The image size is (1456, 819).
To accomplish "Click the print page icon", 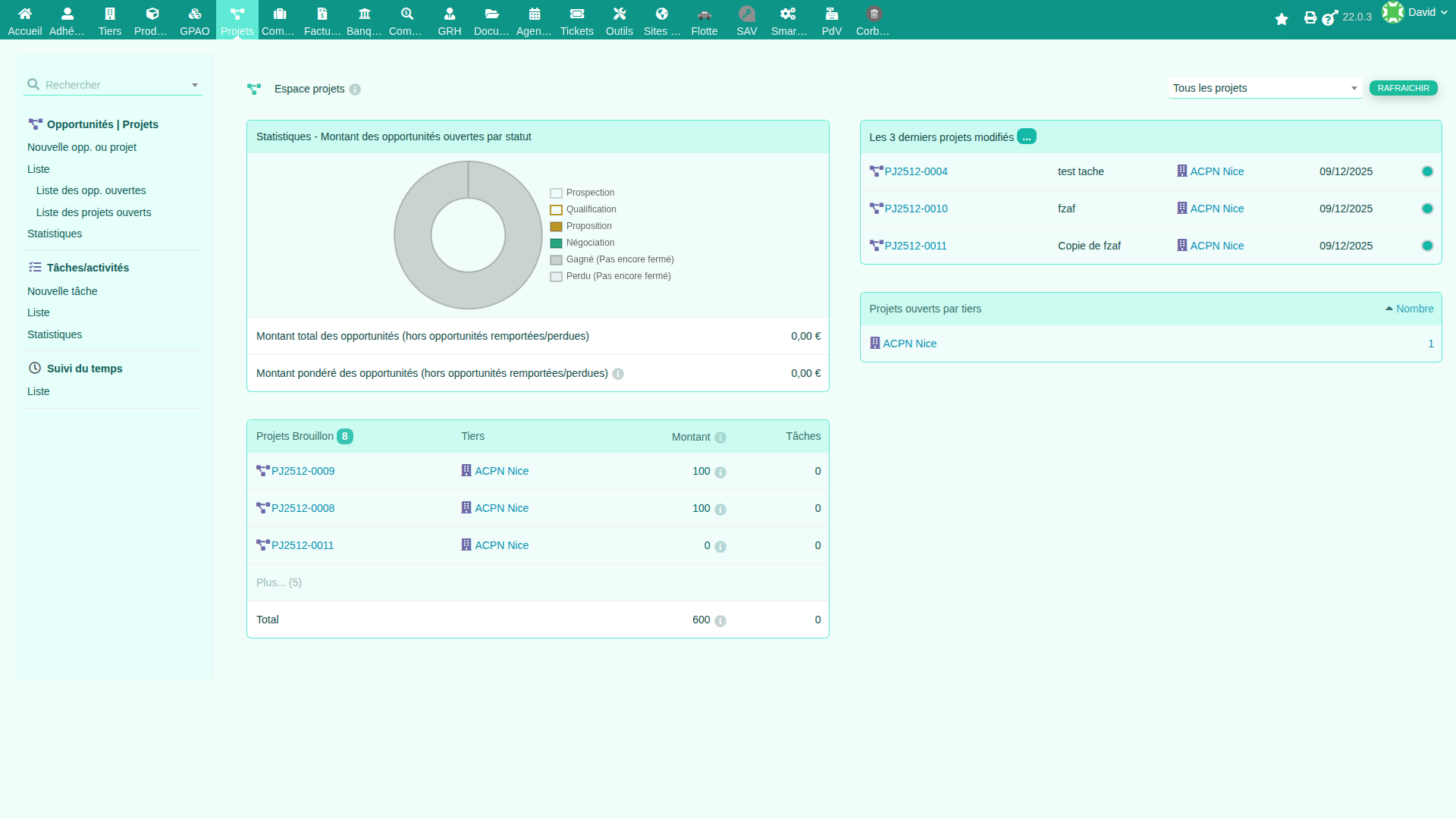I will (x=1310, y=17).
